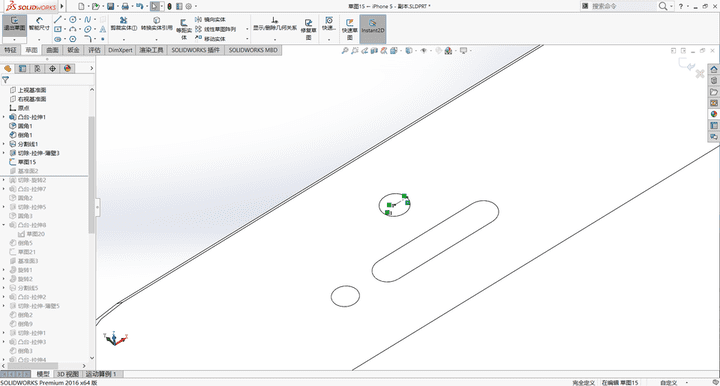The width and height of the screenshot is (720, 386).
Task: Switch to the 特征 features tab
Action: pos(10,50)
